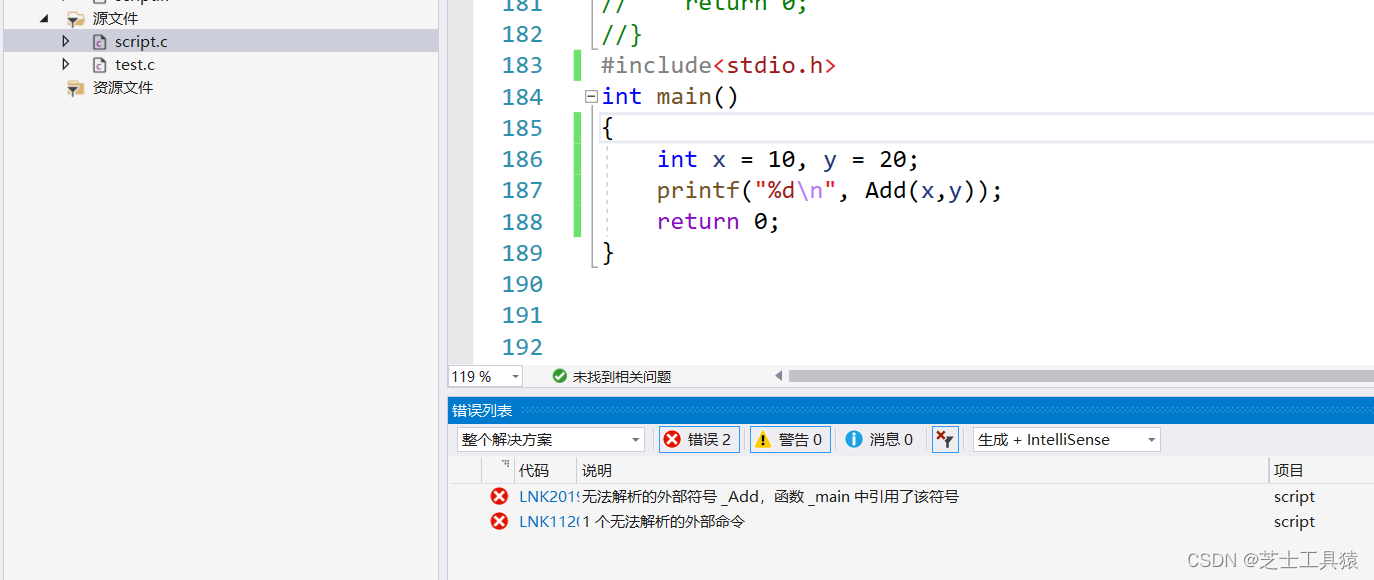Toggle the 警告 0 warnings filter
This screenshot has width=1374, height=580.
(x=790, y=439)
